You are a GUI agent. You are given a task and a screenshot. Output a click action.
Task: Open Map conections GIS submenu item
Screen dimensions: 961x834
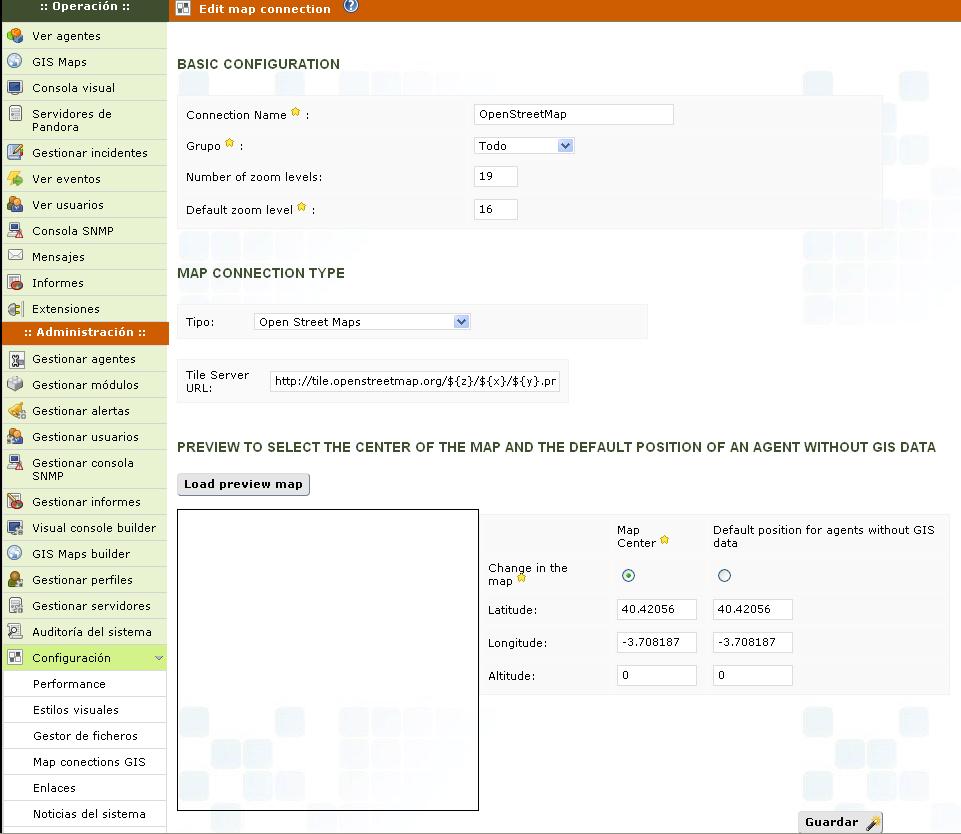click(88, 762)
